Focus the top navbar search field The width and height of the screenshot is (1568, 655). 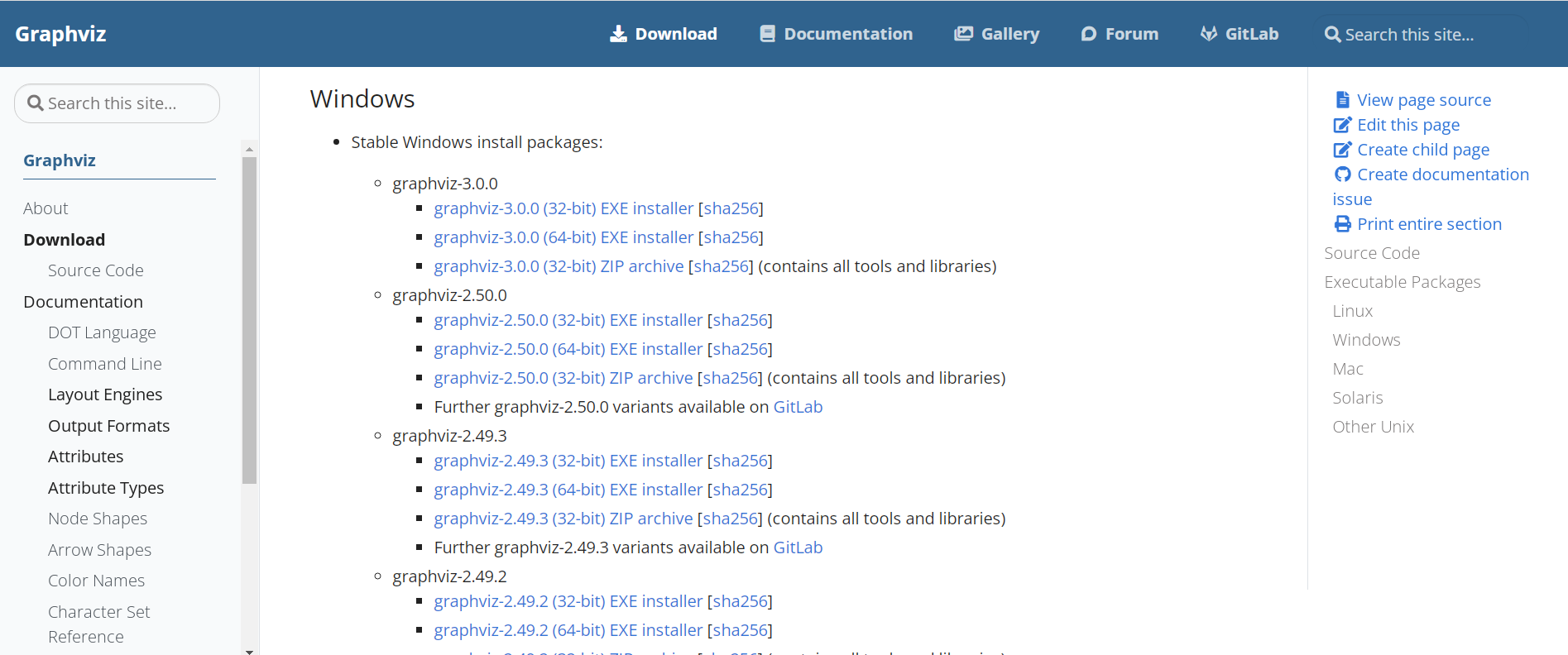click(x=1420, y=35)
